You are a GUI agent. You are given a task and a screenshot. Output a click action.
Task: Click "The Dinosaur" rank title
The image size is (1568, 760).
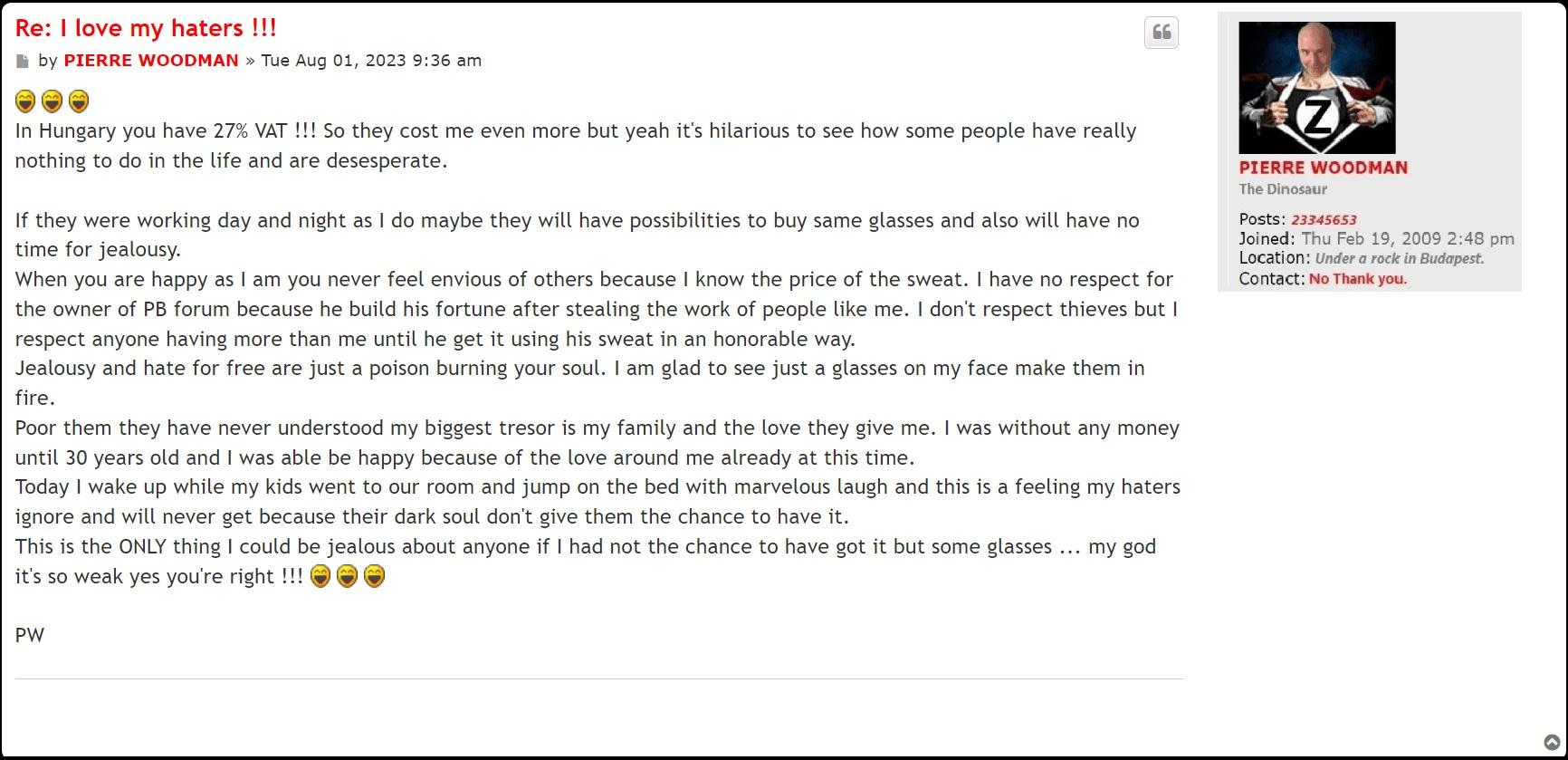[1283, 189]
